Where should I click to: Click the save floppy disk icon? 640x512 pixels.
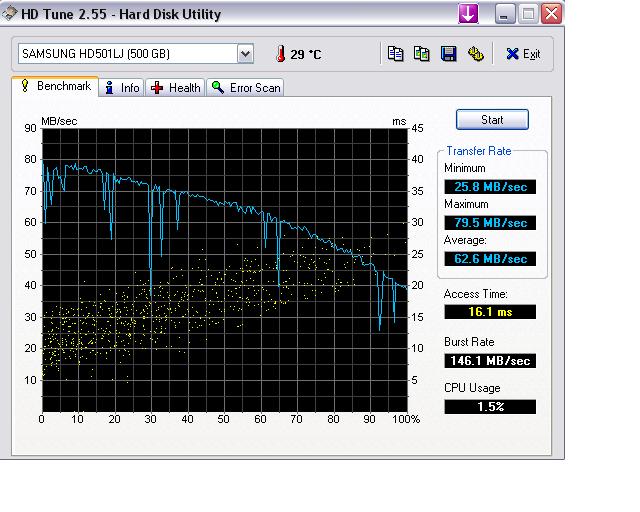click(x=448, y=54)
